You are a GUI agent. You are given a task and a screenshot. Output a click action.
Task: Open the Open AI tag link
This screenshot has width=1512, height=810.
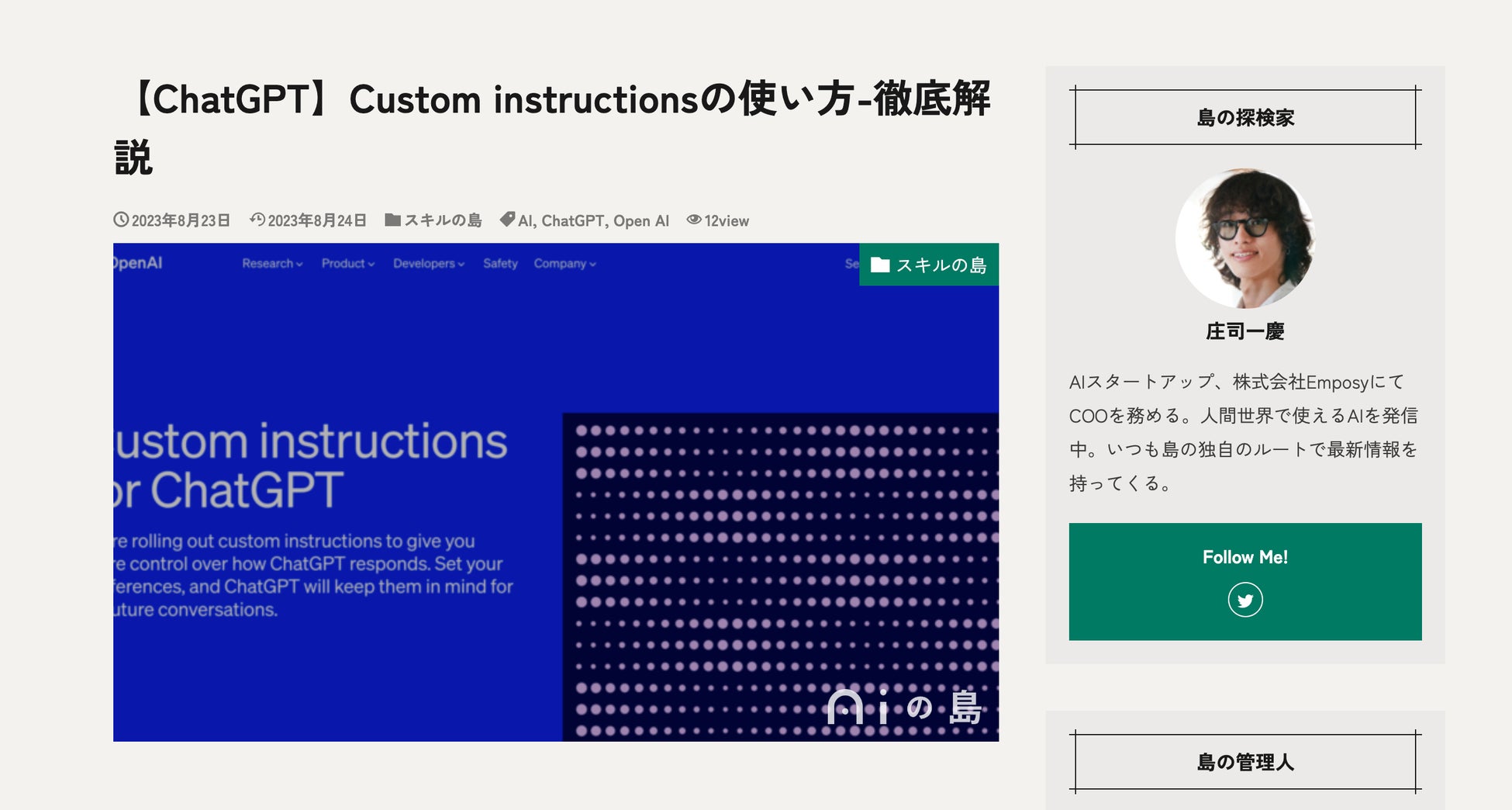point(641,220)
